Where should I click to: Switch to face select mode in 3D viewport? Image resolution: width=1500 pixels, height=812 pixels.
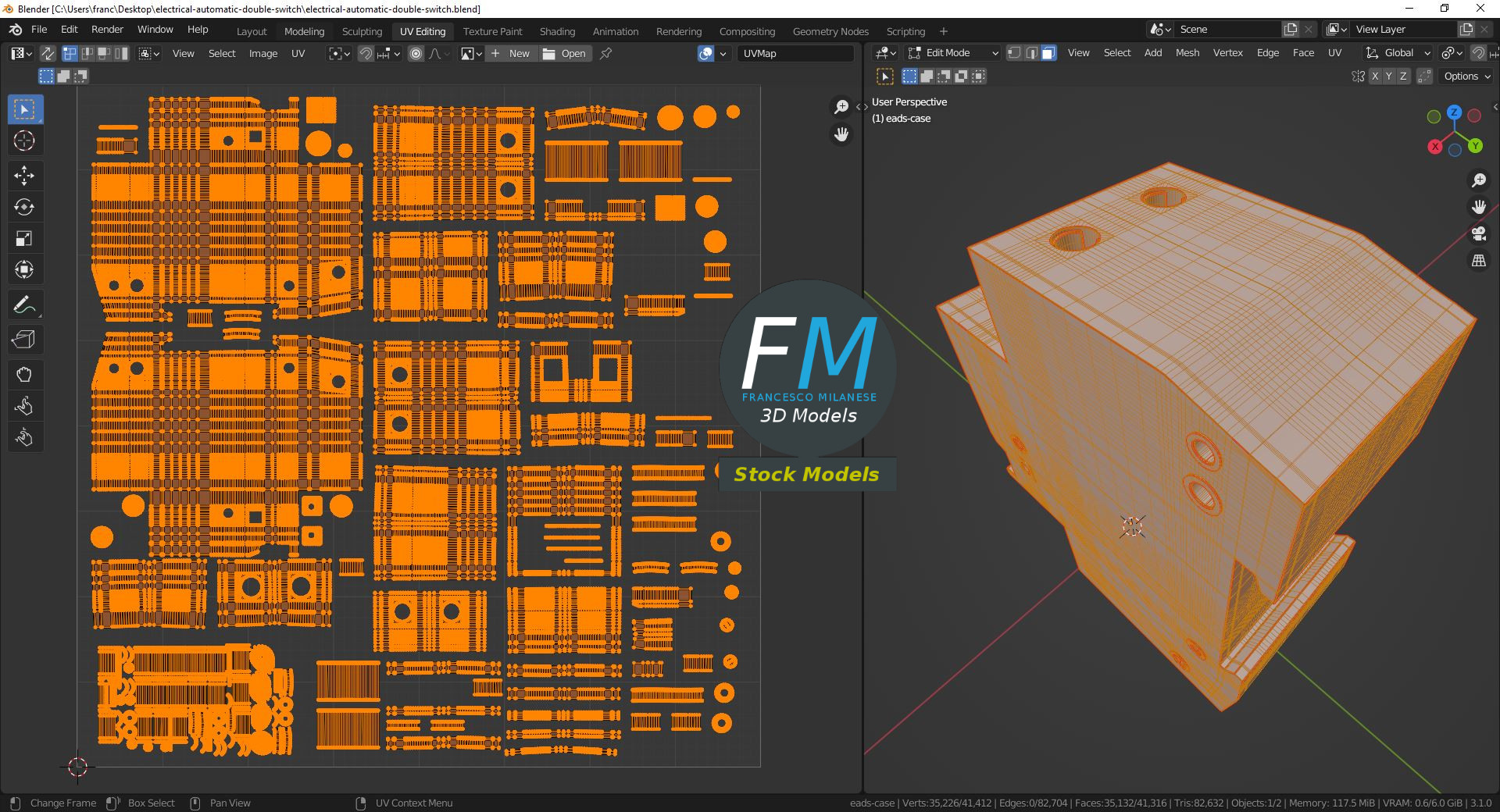pyautogui.click(x=1048, y=53)
